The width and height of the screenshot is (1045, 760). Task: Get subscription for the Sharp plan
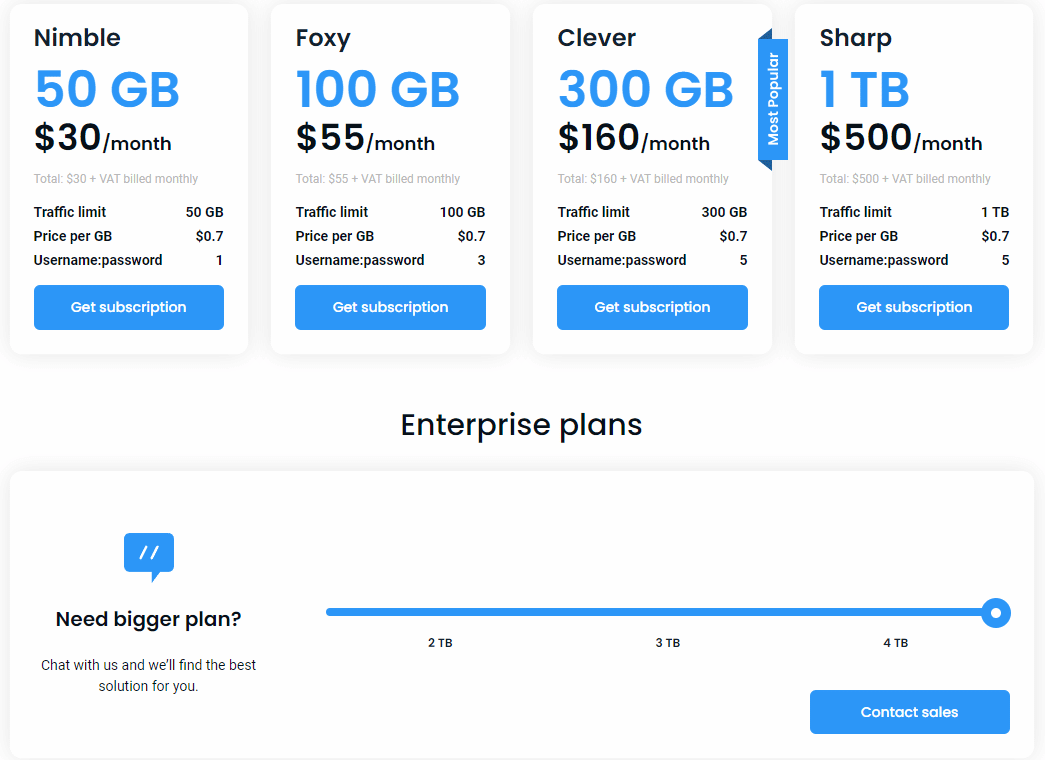pos(913,307)
